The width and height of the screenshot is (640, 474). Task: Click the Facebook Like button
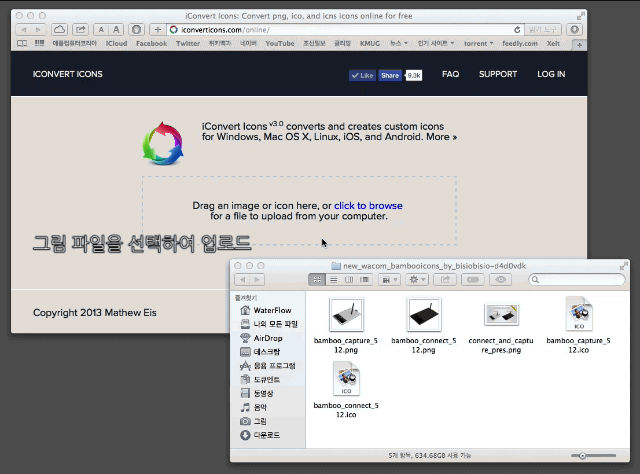pyautogui.click(x=362, y=76)
